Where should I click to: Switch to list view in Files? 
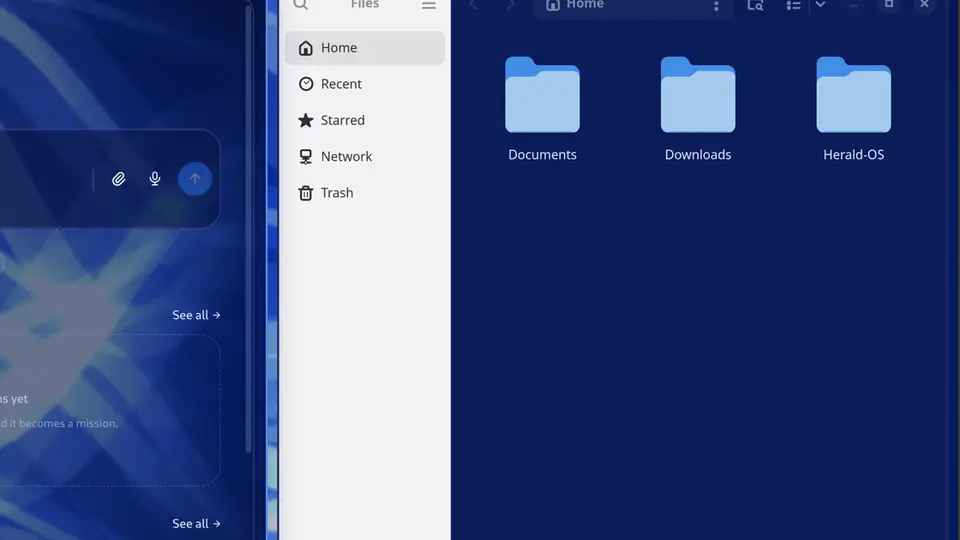point(793,5)
